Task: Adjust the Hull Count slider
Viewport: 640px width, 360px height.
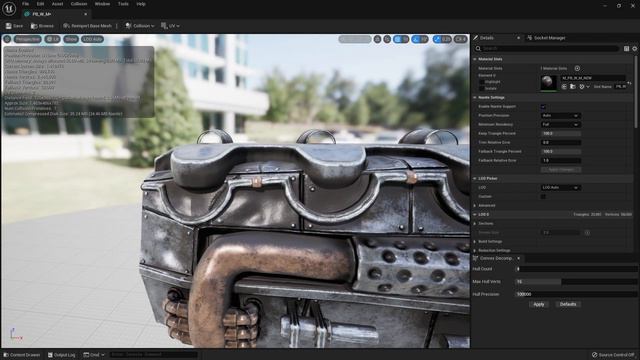Action: coord(576,269)
